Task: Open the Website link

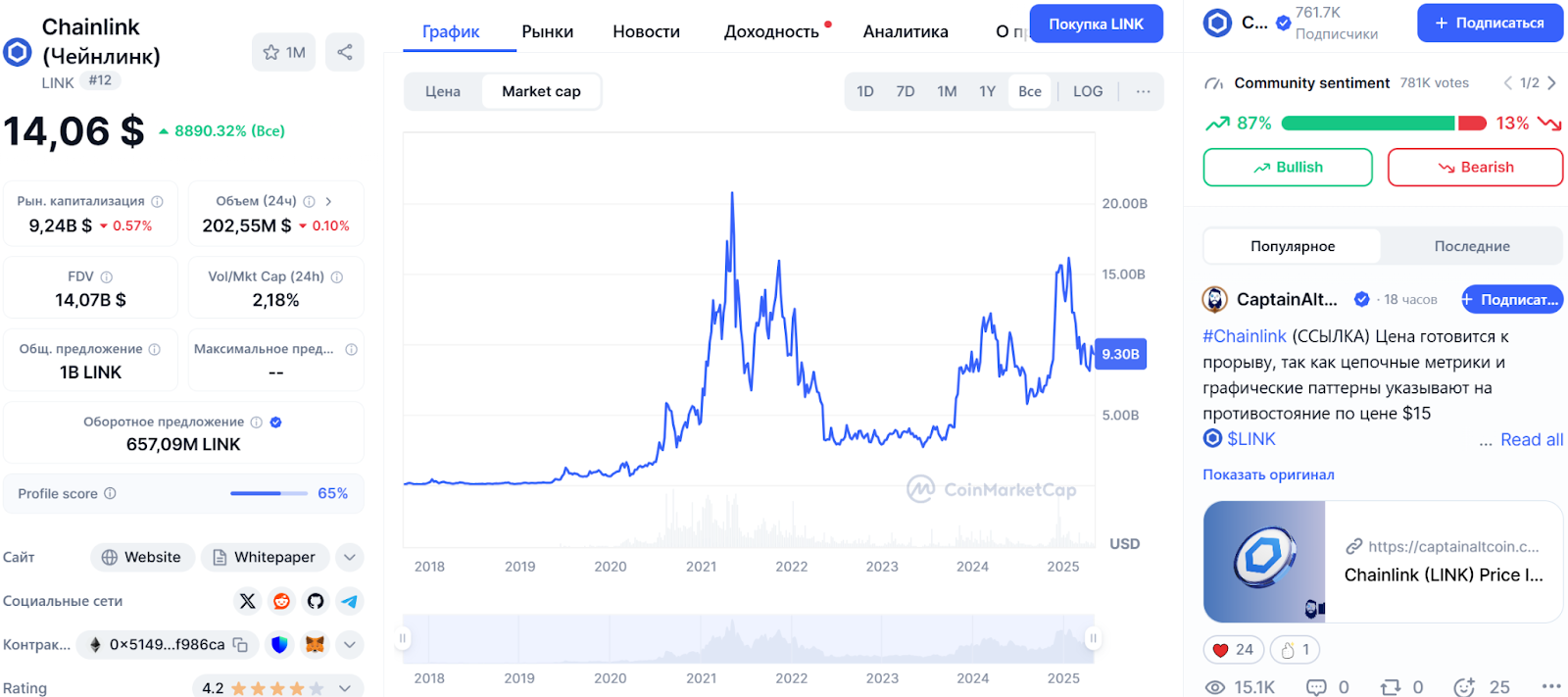Action: [x=142, y=557]
